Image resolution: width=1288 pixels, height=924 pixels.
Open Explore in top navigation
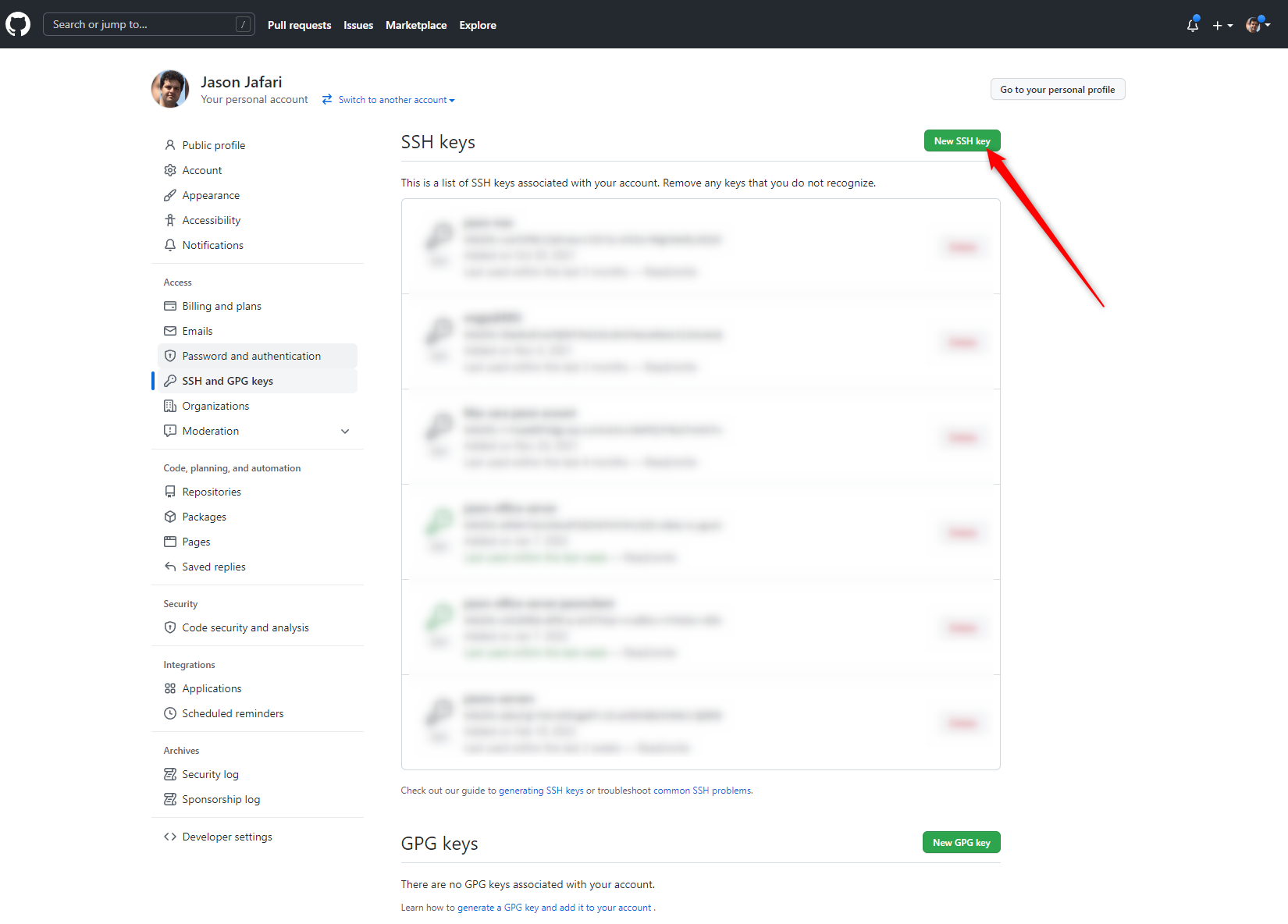(478, 25)
